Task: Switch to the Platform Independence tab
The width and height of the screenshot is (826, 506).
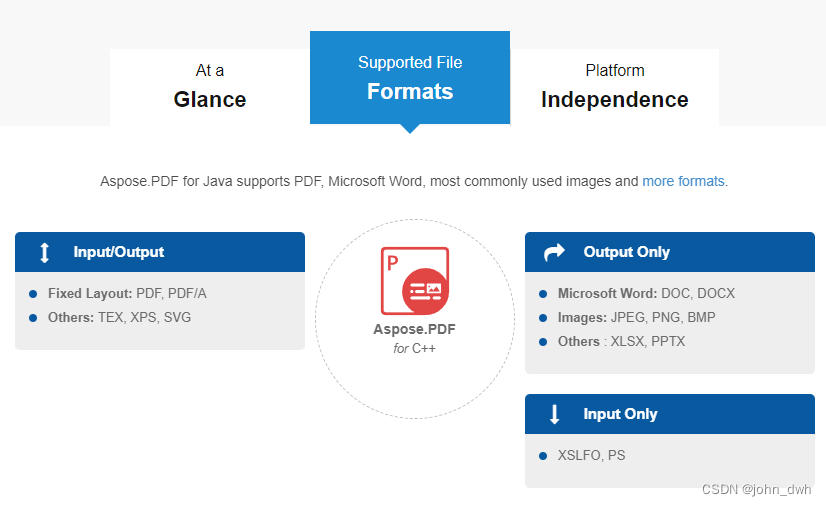Action: coord(615,87)
